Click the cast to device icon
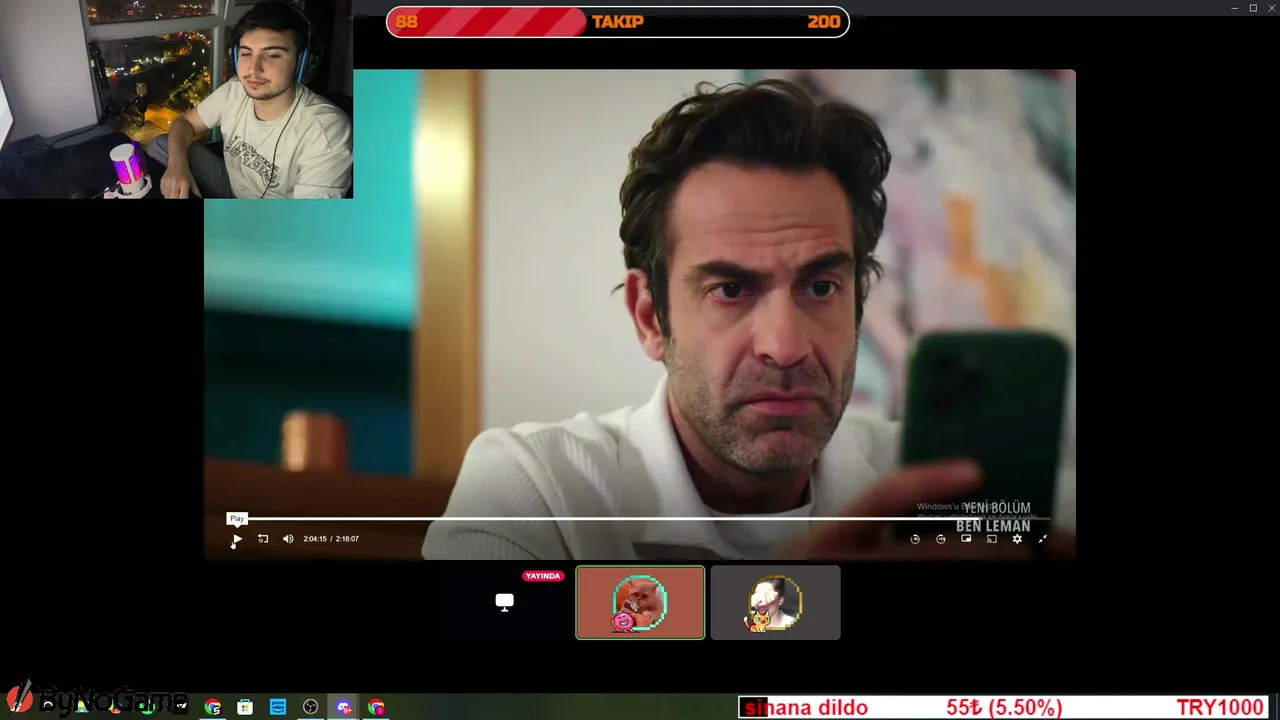Image resolution: width=1280 pixels, height=720 pixels. click(992, 539)
